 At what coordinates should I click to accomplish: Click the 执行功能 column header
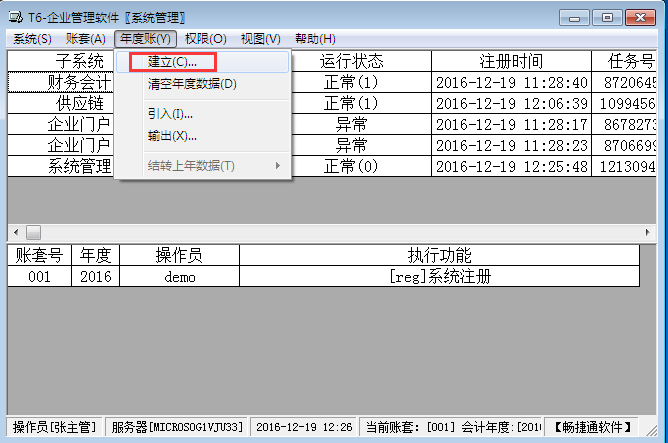click(x=439, y=254)
